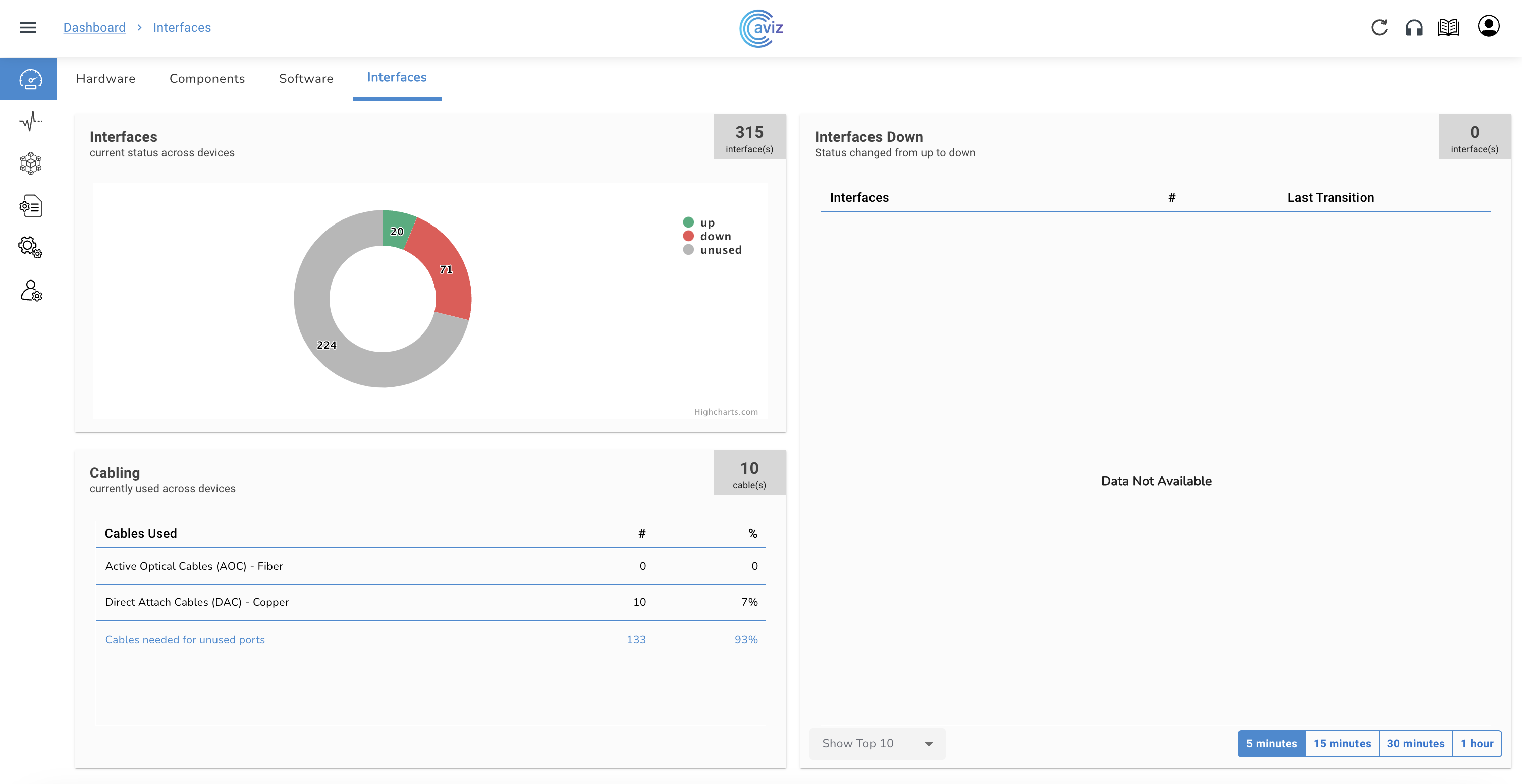
Task: Open the user profile account icon
Action: pos(1488,27)
